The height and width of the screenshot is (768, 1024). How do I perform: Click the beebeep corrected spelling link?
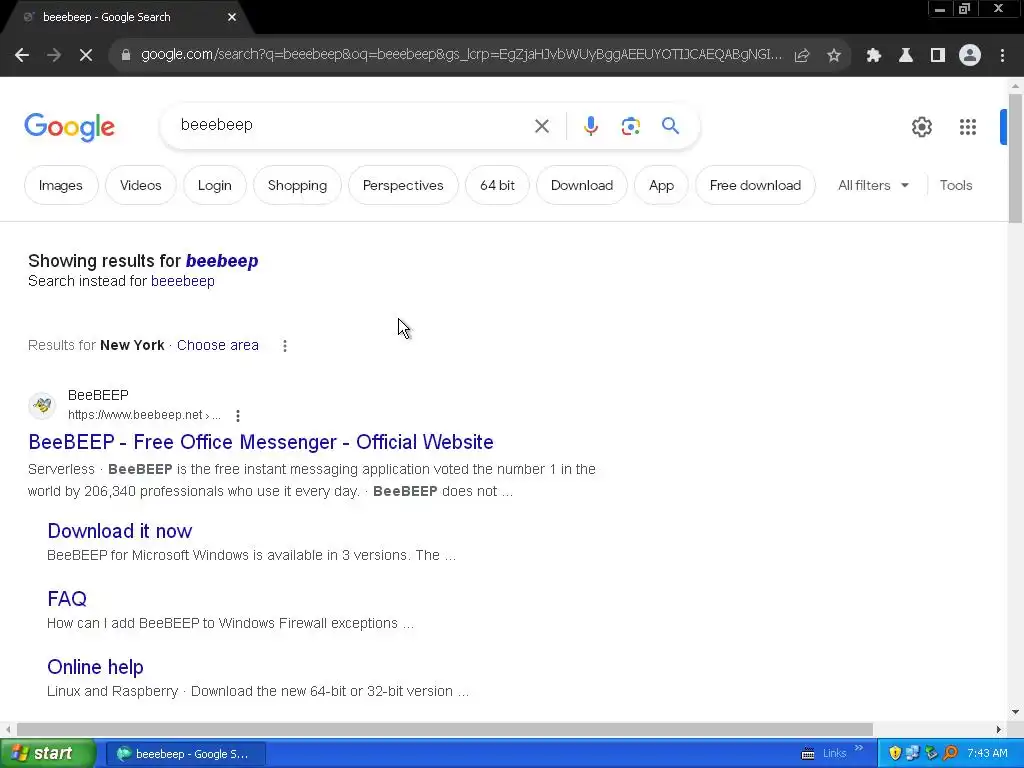[222, 261]
